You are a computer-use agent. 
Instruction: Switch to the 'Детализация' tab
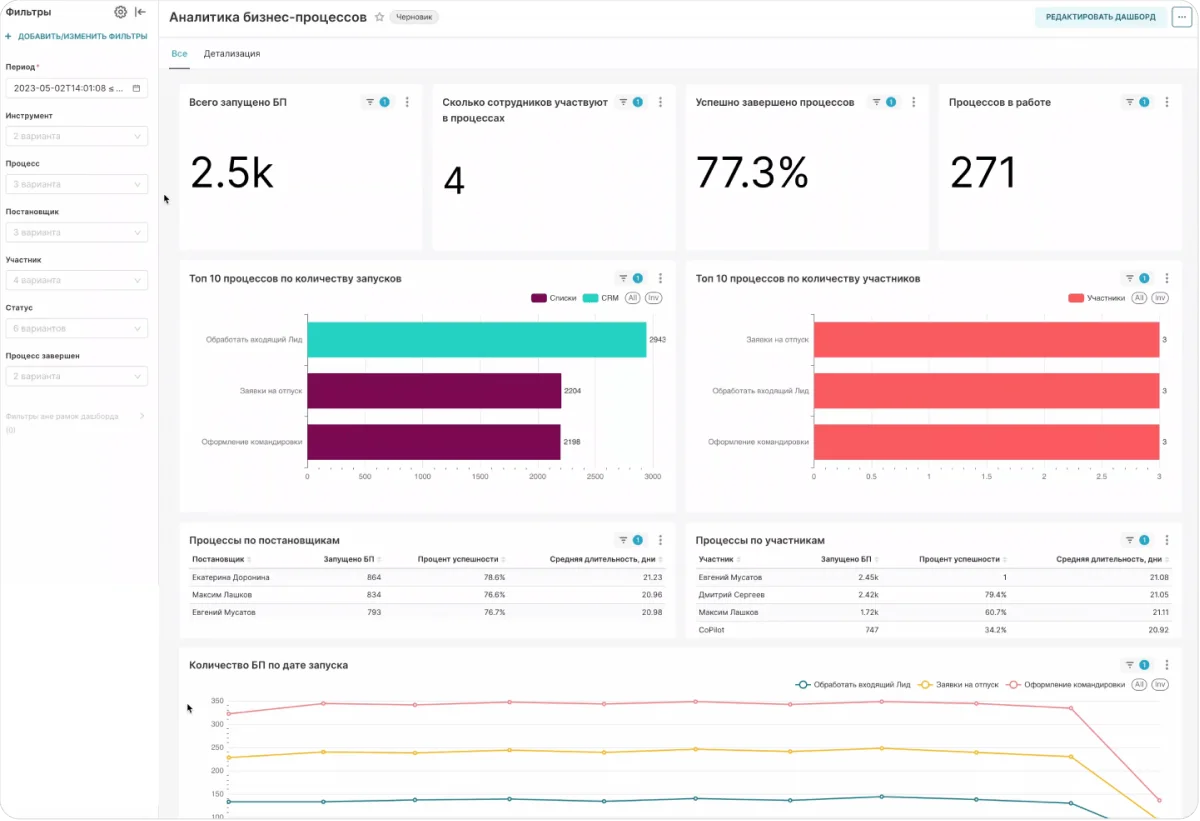(232, 54)
